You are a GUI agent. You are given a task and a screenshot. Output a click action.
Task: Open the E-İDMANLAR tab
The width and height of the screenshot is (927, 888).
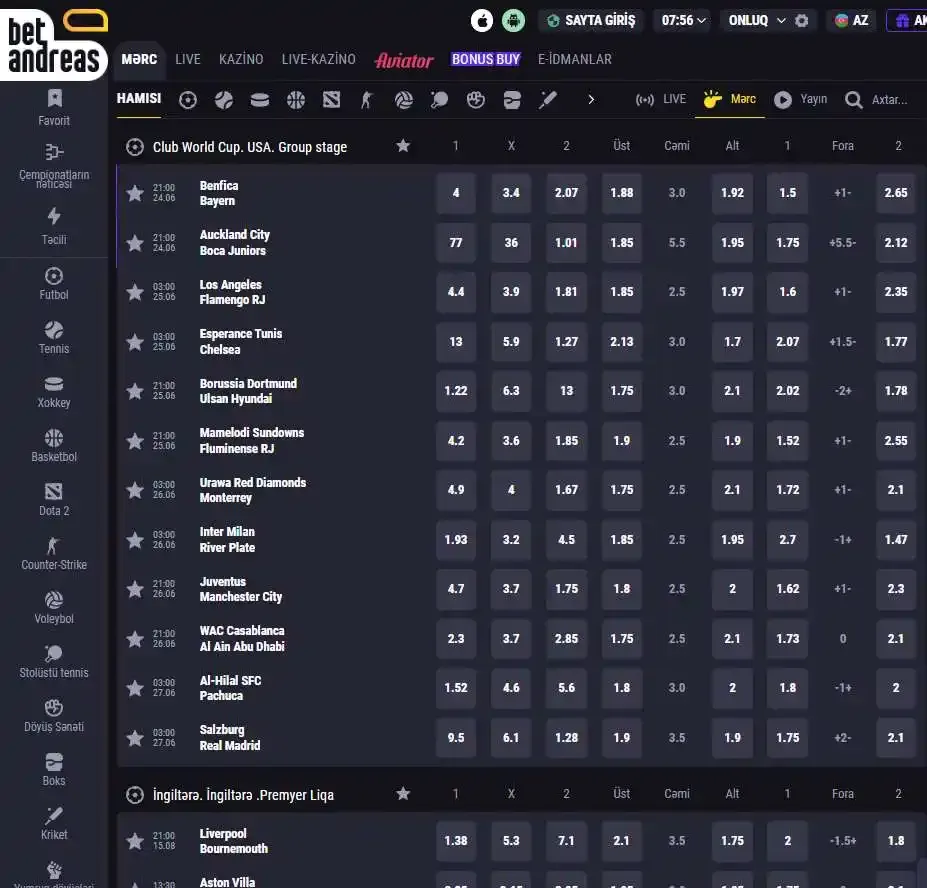(575, 60)
